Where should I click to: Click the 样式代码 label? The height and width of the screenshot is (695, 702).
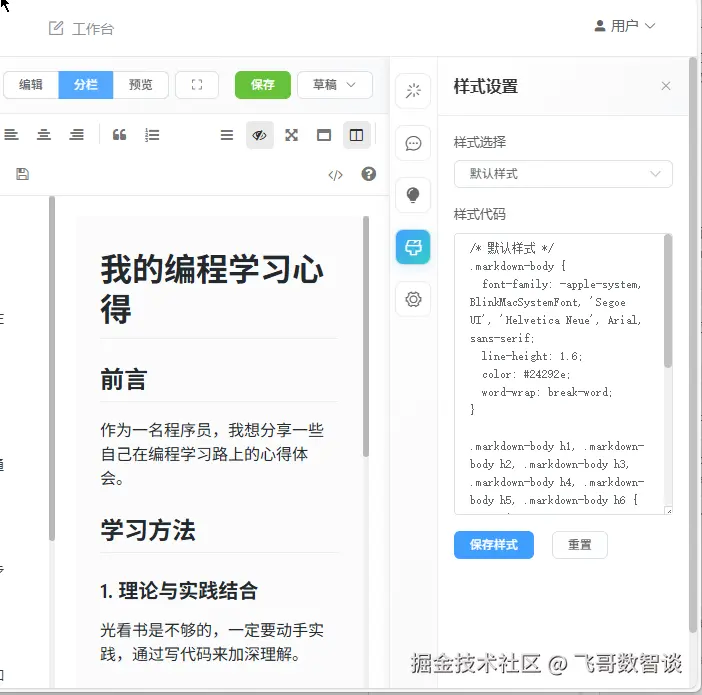click(x=479, y=214)
